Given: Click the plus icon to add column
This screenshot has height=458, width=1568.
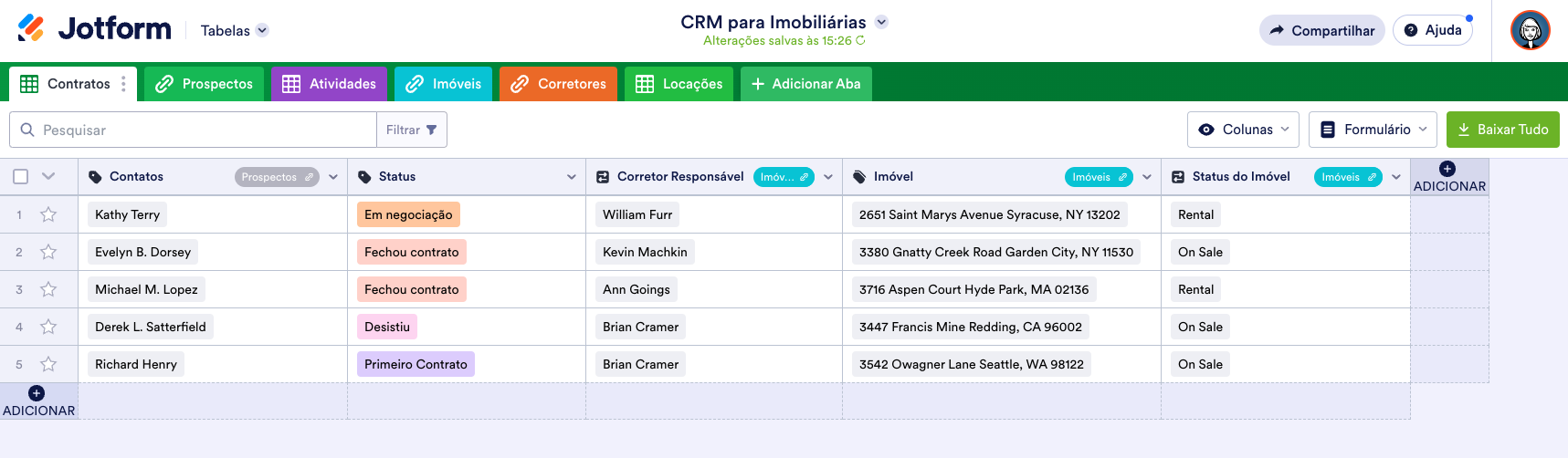Looking at the screenshot, I should pos(1447,169).
